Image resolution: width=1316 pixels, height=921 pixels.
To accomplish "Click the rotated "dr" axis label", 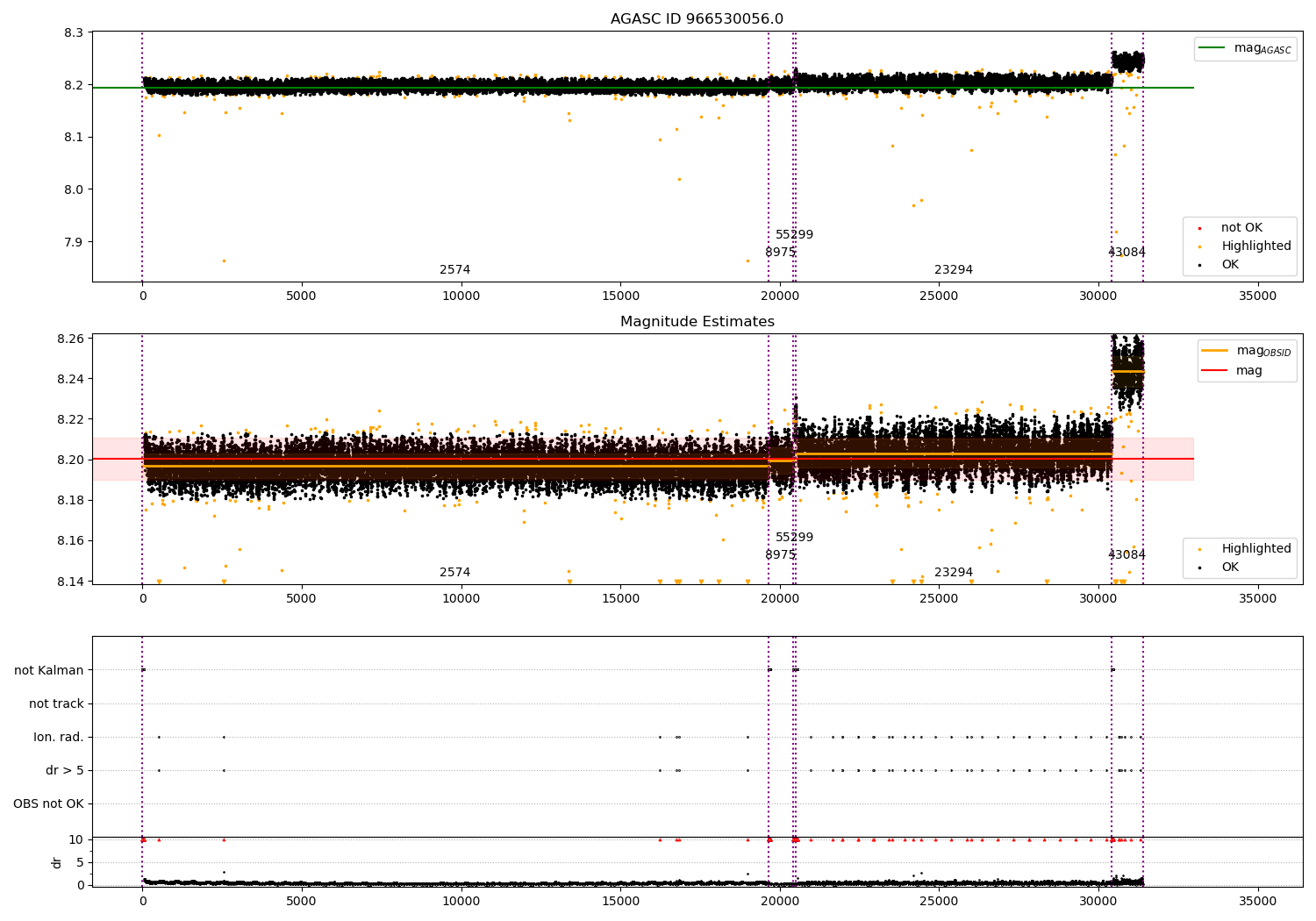I will point(57,862).
